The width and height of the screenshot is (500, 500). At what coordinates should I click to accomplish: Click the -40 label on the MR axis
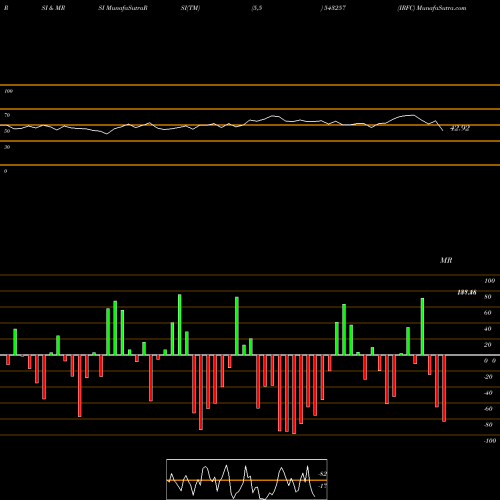pyautogui.click(x=488, y=393)
